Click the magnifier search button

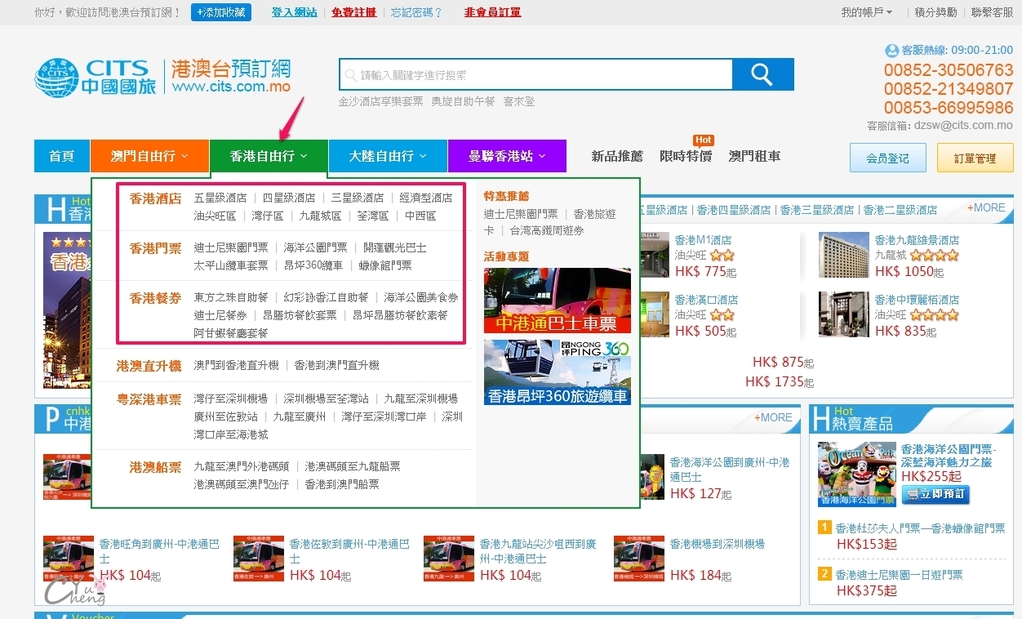tap(762, 75)
